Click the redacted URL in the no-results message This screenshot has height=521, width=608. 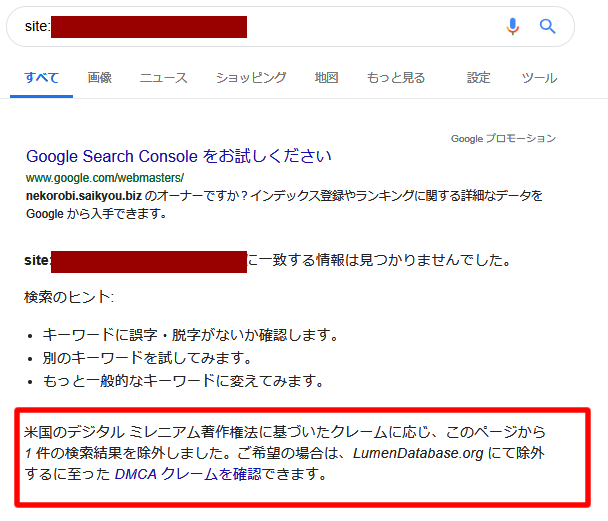pos(149,262)
